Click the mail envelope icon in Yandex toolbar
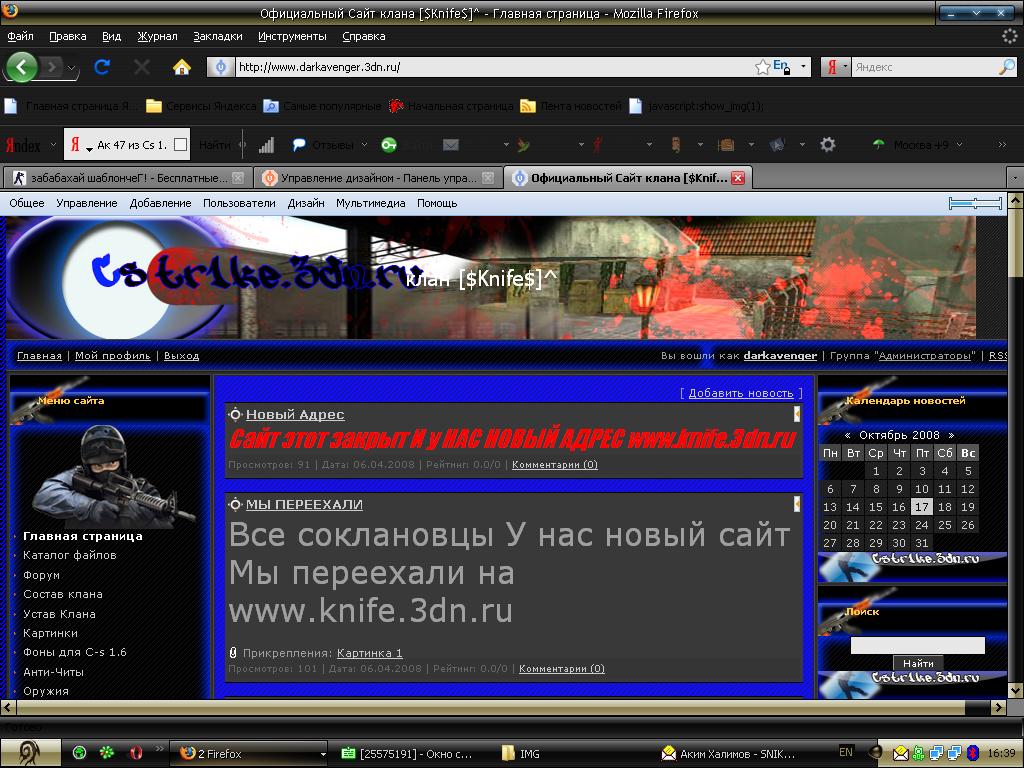1024x768 pixels. tap(451, 145)
